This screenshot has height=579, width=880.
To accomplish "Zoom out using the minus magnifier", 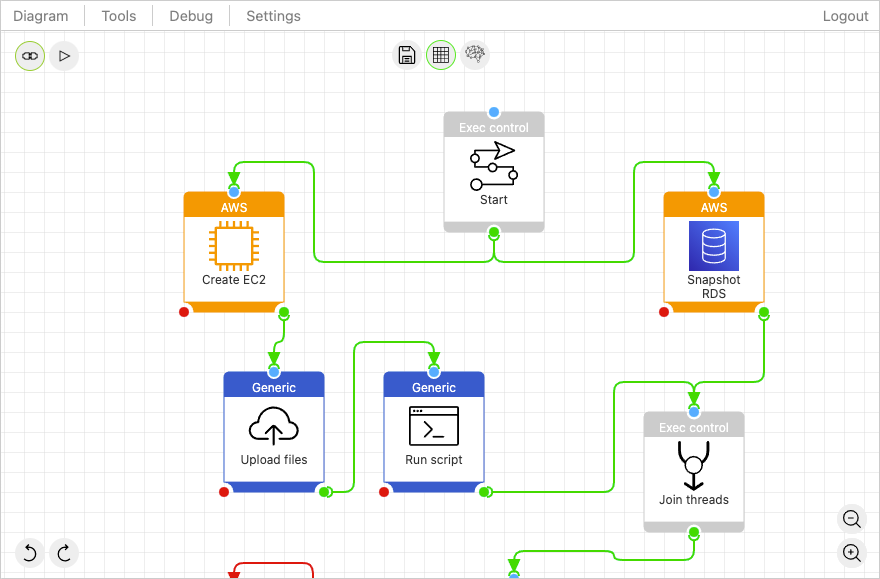I will [852, 518].
